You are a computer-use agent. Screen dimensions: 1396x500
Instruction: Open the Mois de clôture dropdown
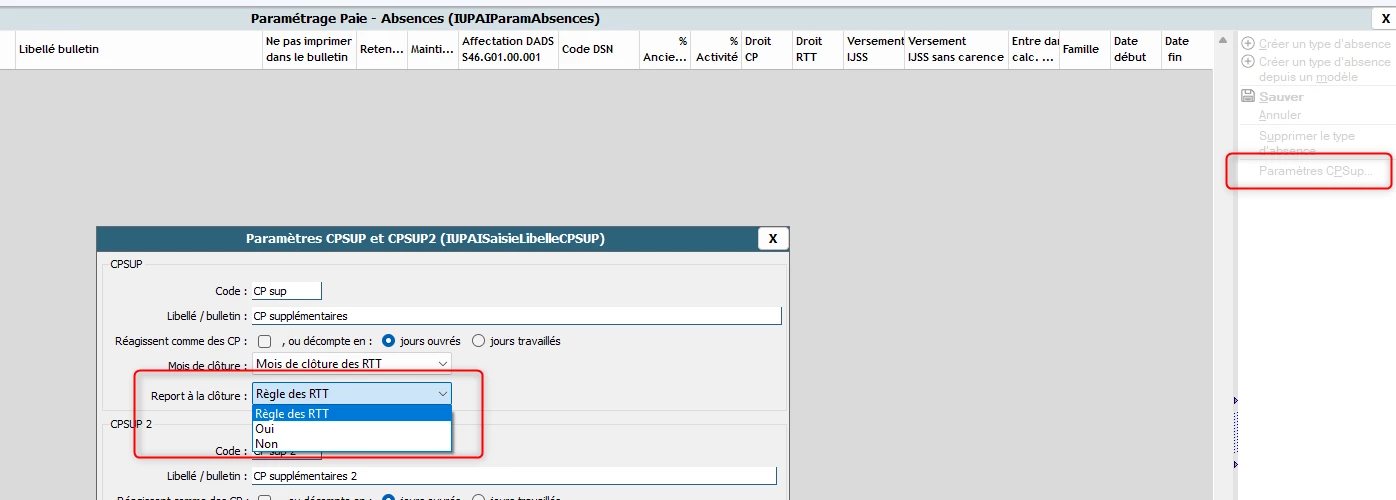pyautogui.click(x=351, y=363)
